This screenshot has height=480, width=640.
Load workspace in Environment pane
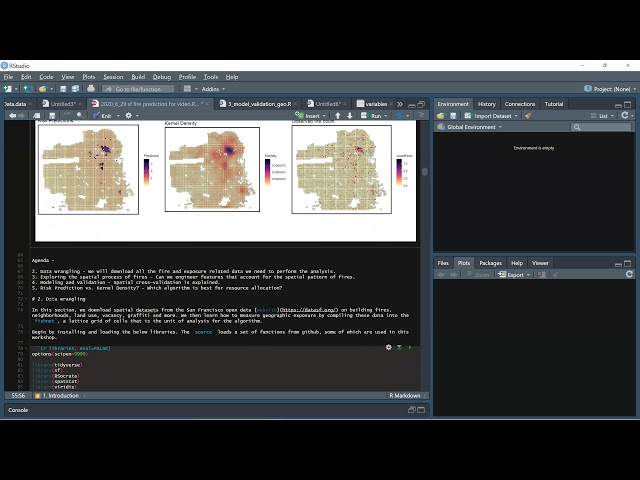440,116
